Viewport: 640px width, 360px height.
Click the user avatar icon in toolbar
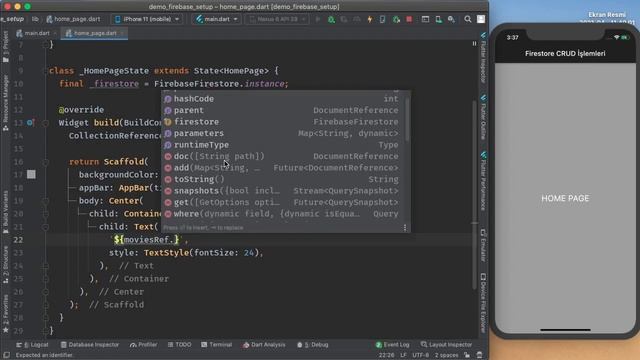tap(481, 19)
